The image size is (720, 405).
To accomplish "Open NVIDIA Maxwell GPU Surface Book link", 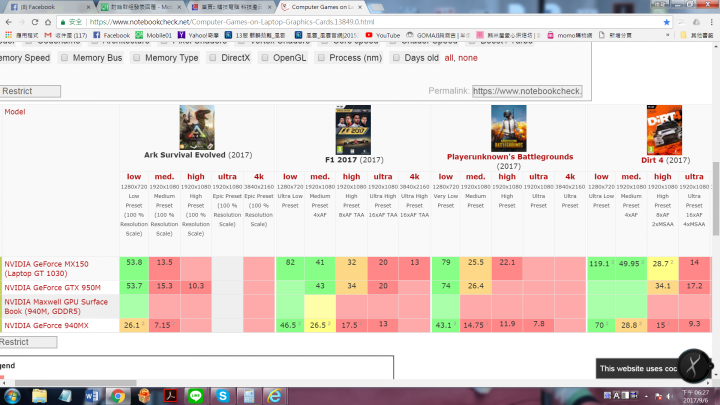I will point(56,306).
